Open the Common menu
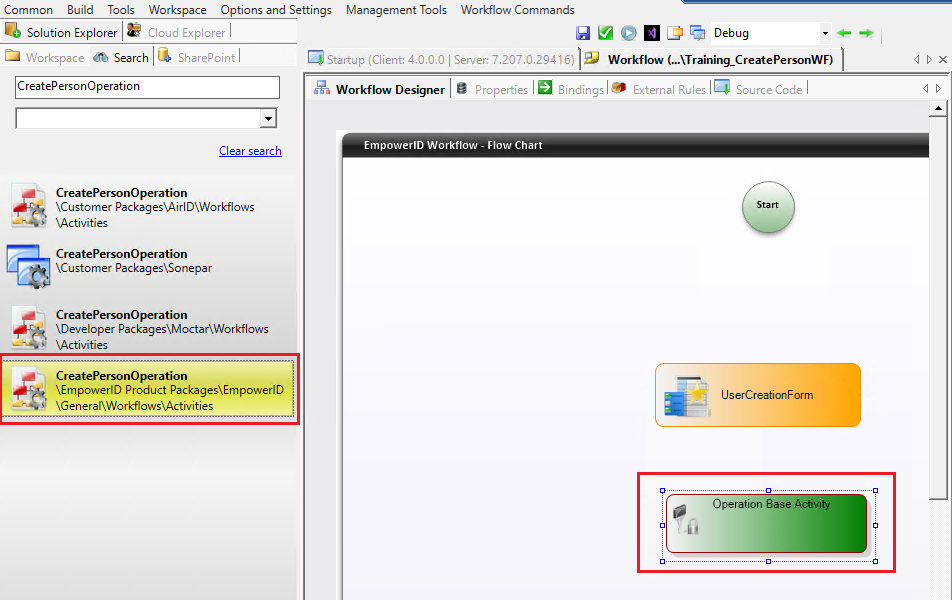Image resolution: width=952 pixels, height=600 pixels. [29, 10]
